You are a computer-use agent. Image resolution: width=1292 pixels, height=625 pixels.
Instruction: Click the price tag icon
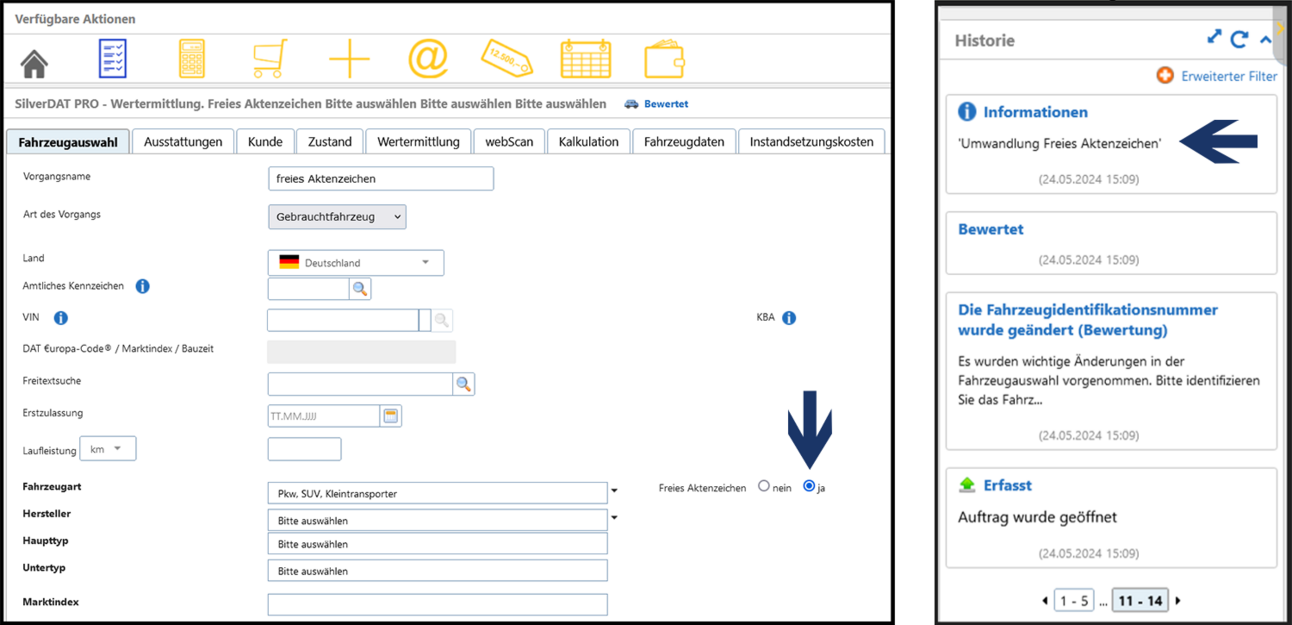pos(506,60)
